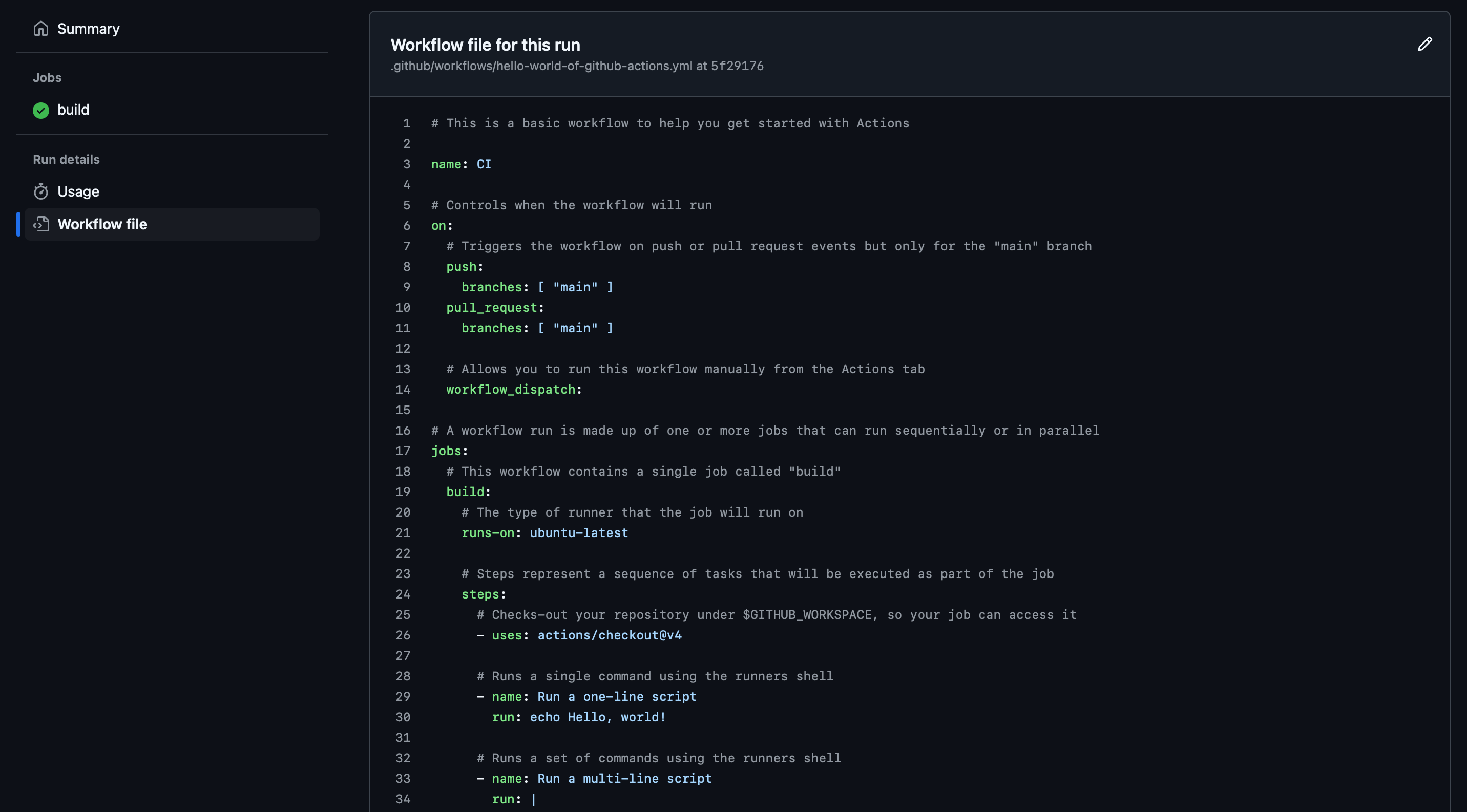Select line number 34 in the gutter
Image resolution: width=1467 pixels, height=812 pixels.
coord(403,800)
